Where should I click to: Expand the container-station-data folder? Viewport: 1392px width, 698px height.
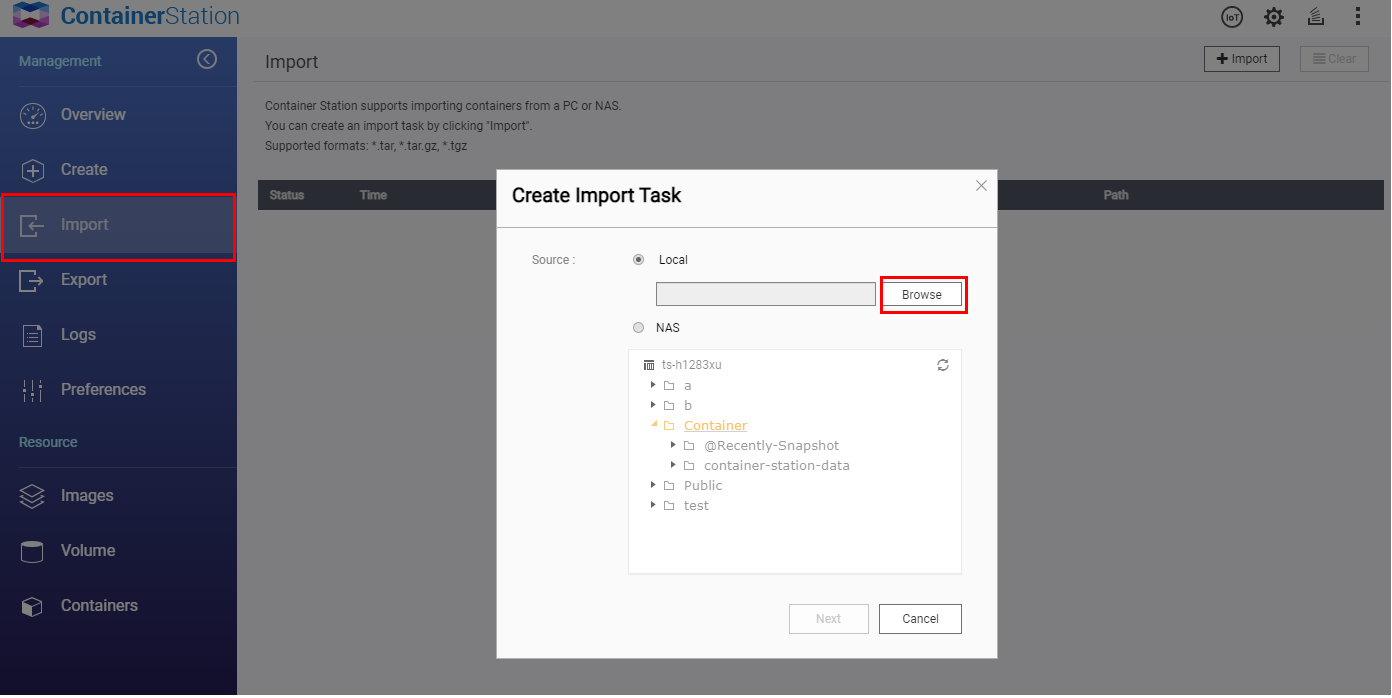pyautogui.click(x=674, y=465)
